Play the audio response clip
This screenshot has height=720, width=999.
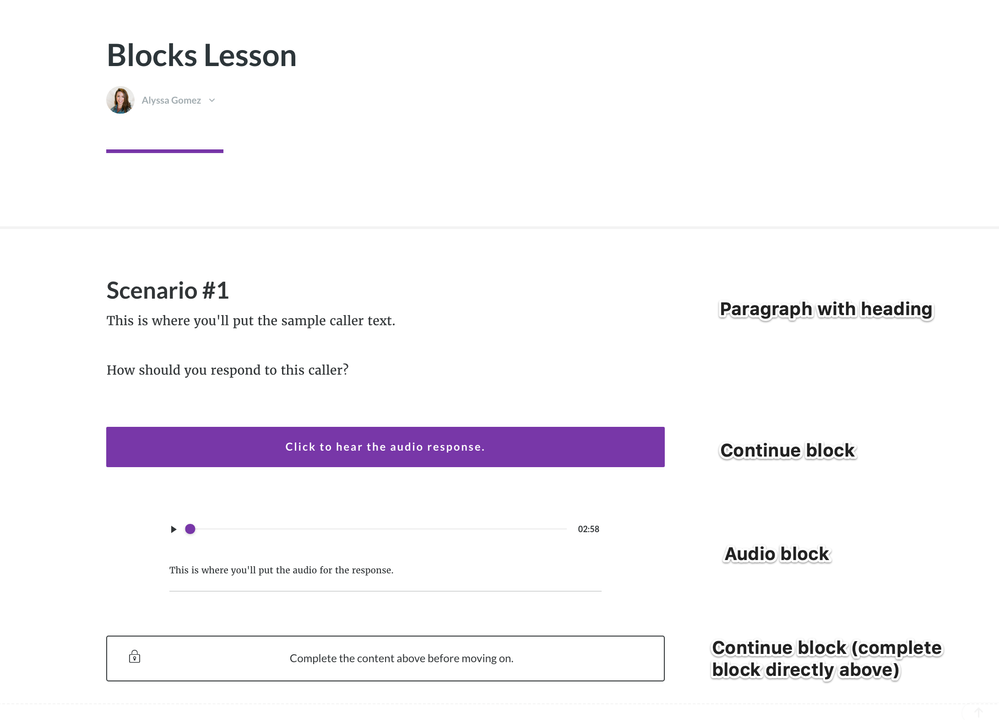coord(173,529)
